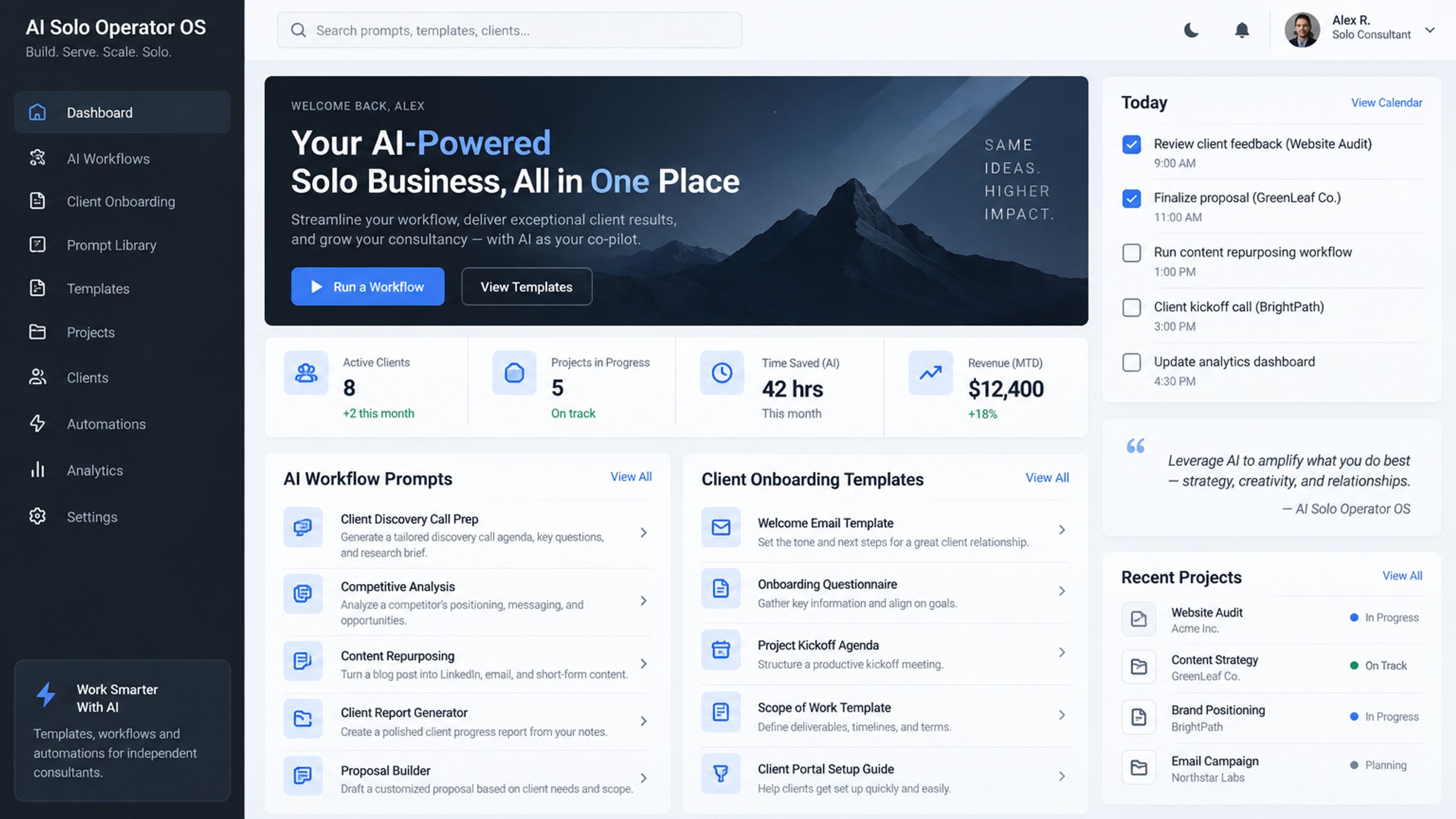Screen dimensions: 1456x819
Task: Click the Content Repurposing icon
Action: tap(303, 661)
